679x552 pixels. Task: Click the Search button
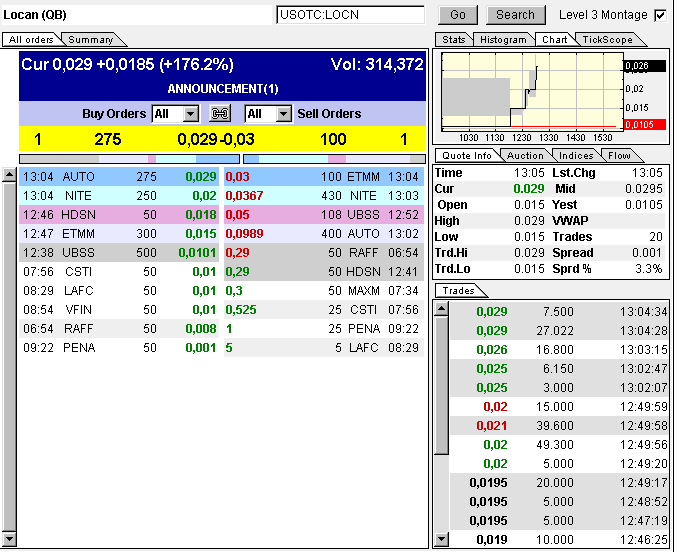(515, 15)
